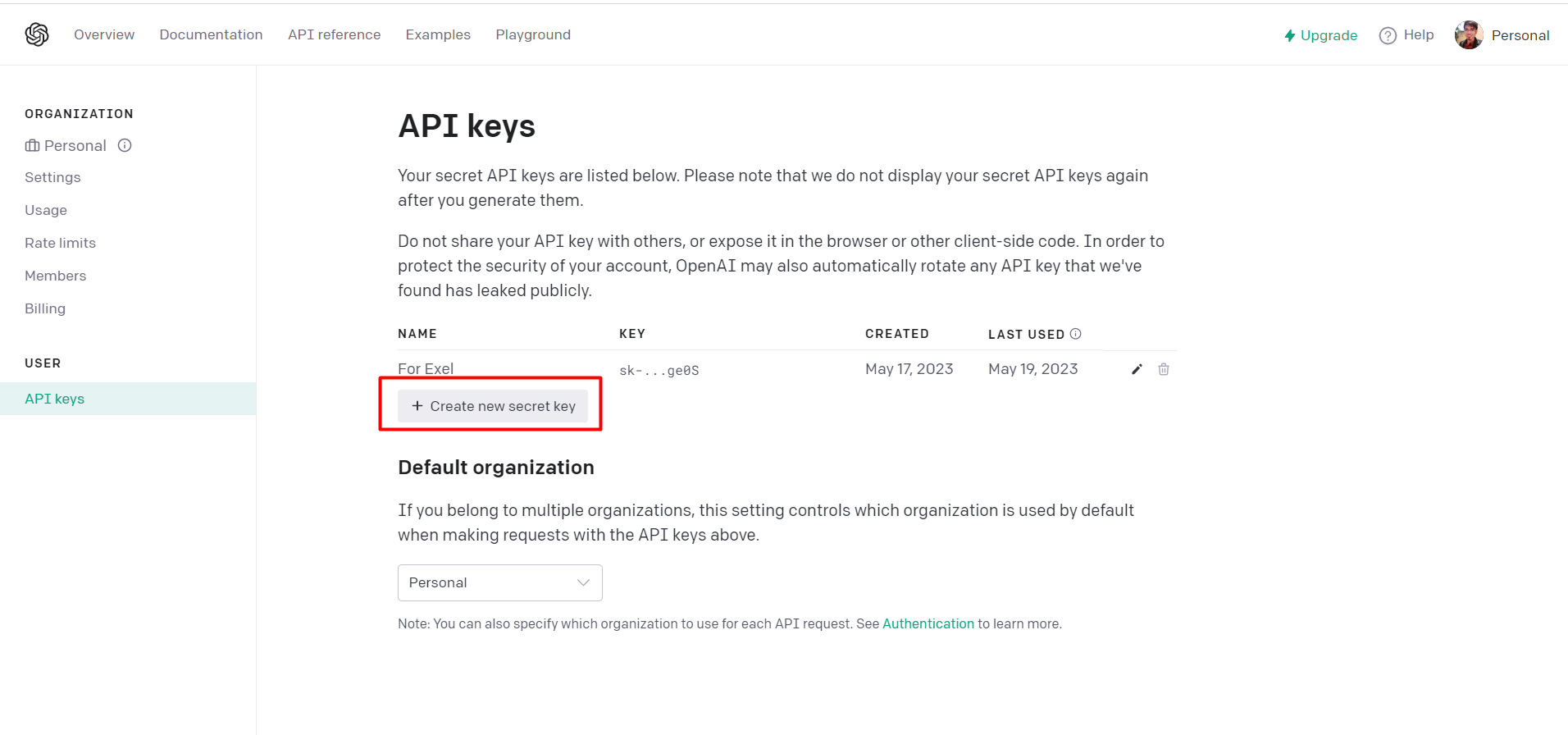Click the user avatar picture
Image resolution: width=1568 pixels, height=735 pixels.
point(1468,35)
